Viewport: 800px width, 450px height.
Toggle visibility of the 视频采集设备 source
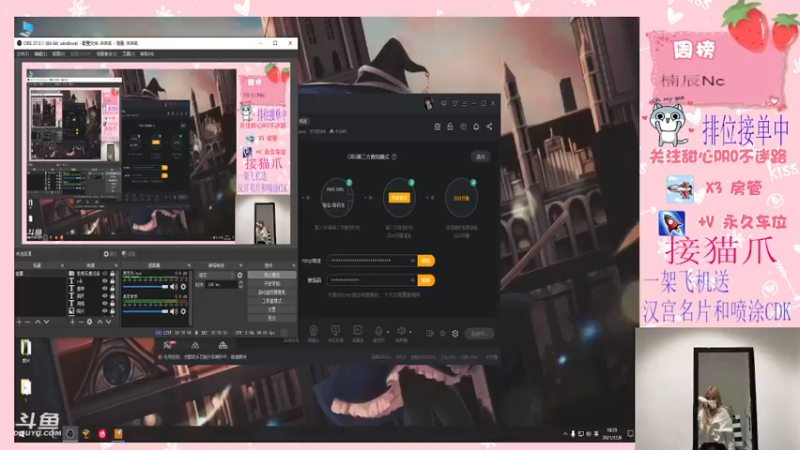105,273
